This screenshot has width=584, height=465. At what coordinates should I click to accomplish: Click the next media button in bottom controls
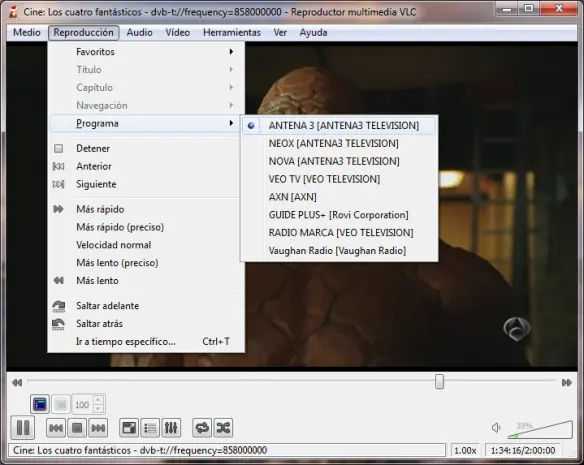click(x=98, y=428)
